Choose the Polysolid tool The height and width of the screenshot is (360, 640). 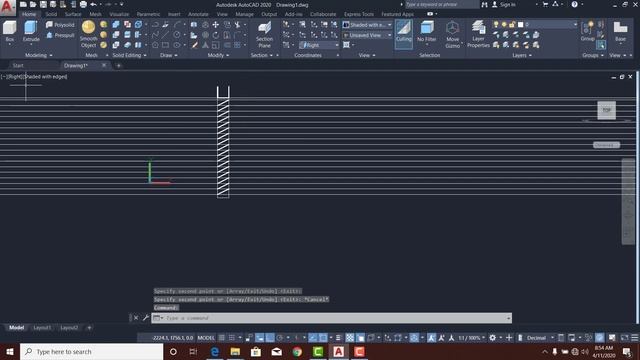click(60, 25)
